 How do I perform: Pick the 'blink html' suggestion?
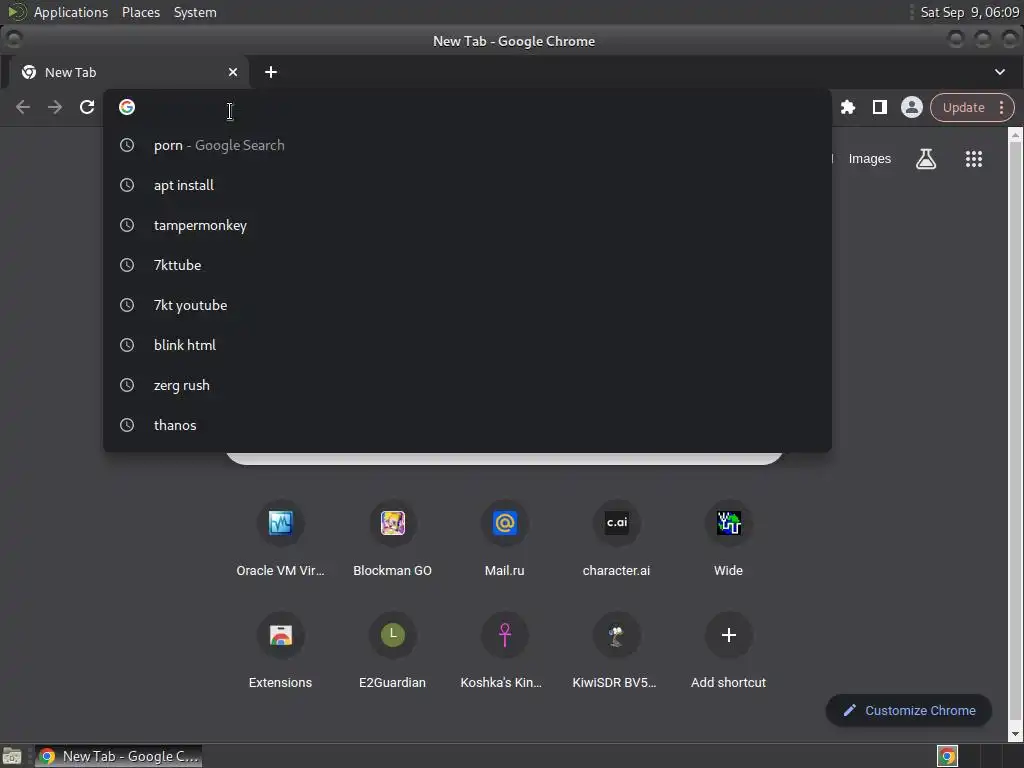pos(467,345)
